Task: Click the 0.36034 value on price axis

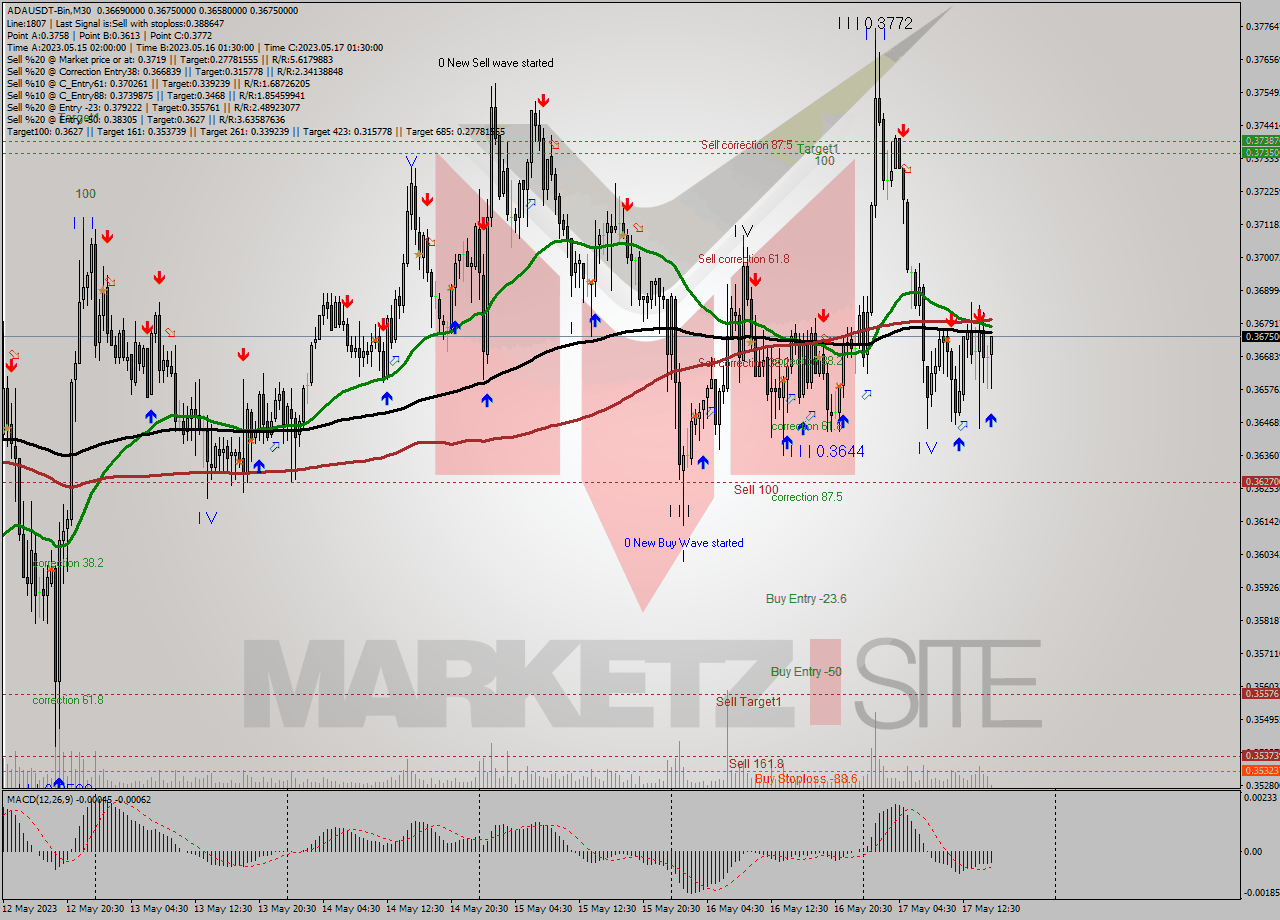Action: (1262, 554)
